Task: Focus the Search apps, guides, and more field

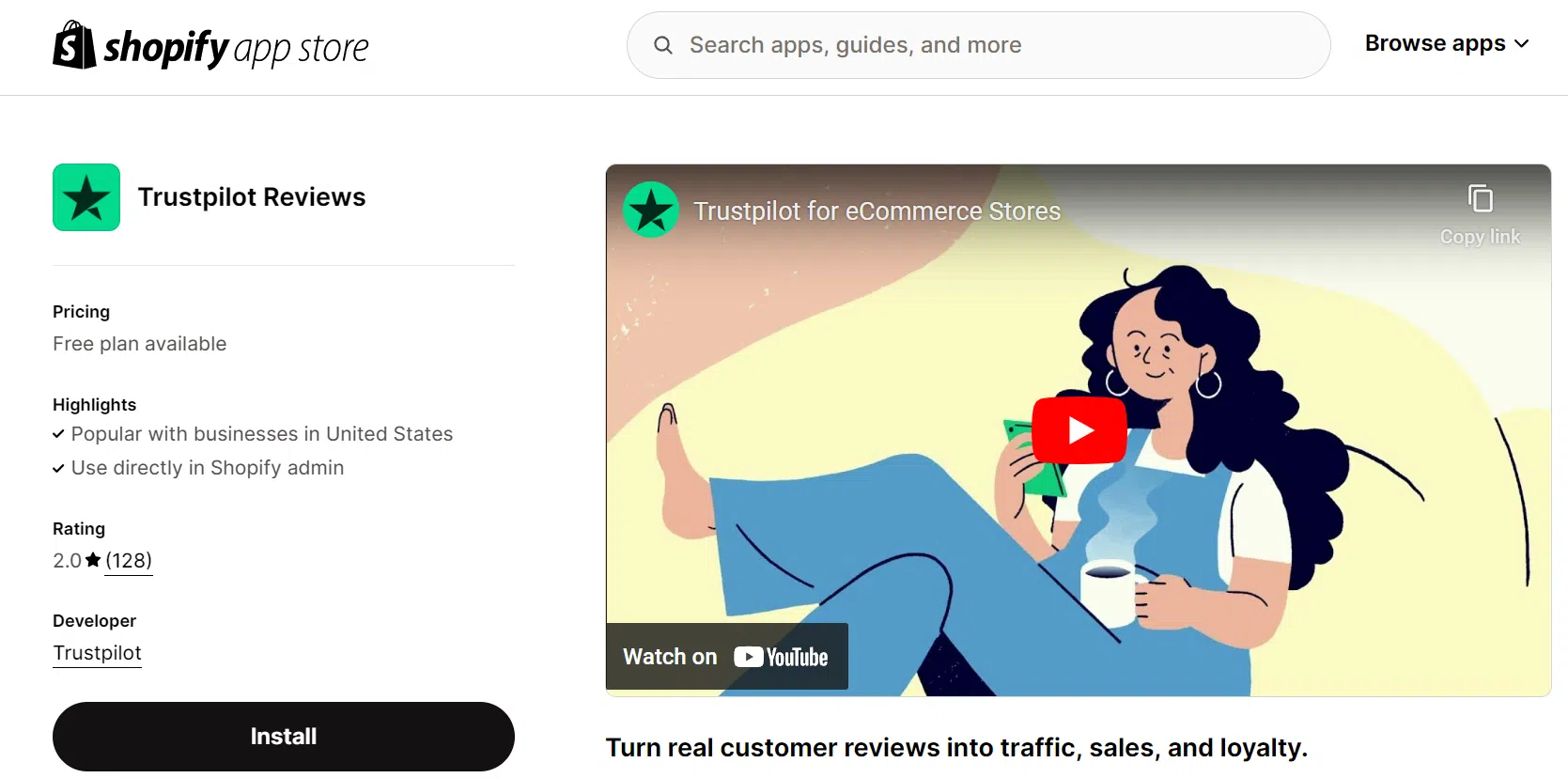Action: tap(978, 45)
